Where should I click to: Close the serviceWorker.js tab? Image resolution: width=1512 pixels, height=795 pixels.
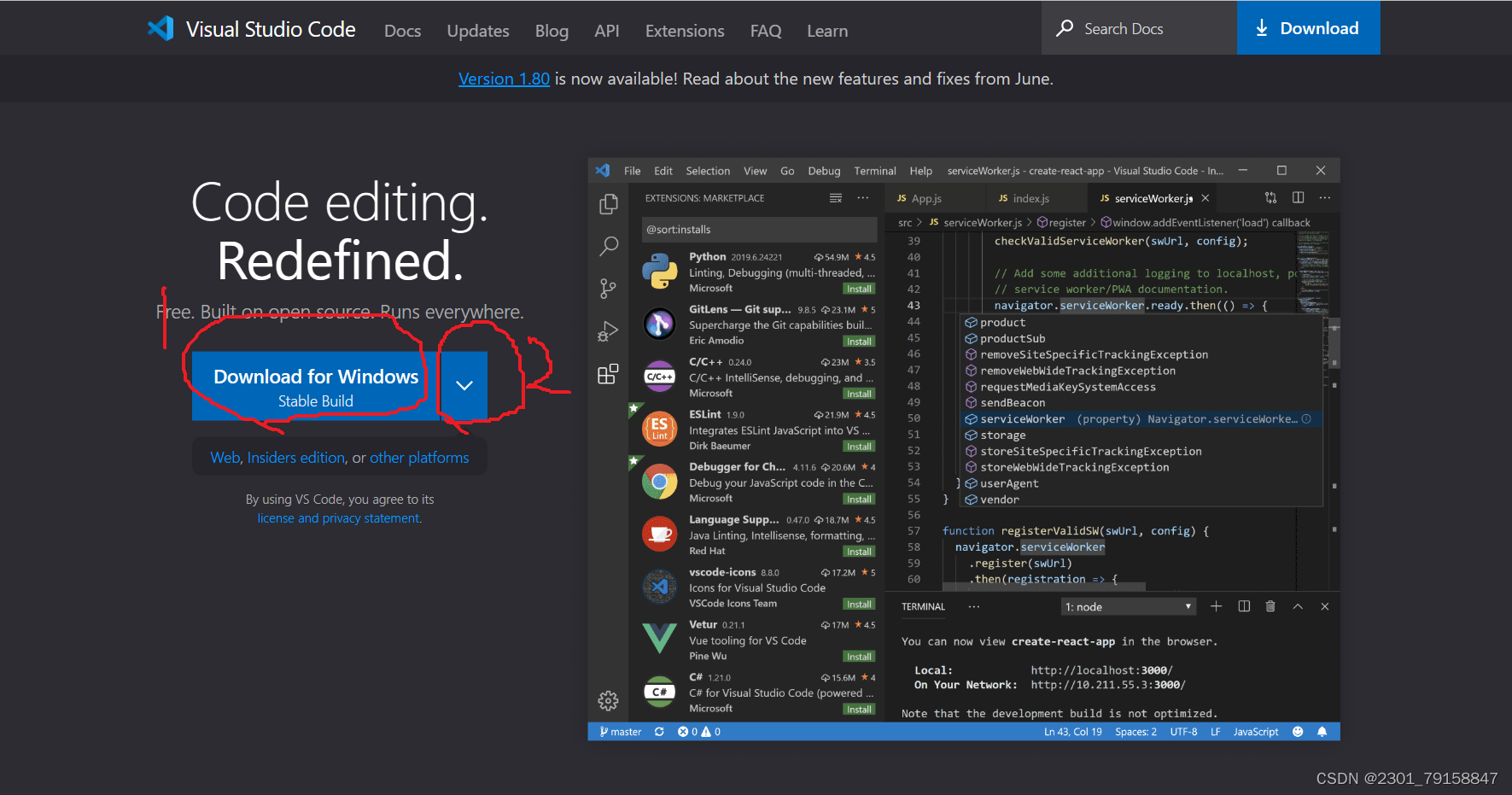tap(1206, 198)
